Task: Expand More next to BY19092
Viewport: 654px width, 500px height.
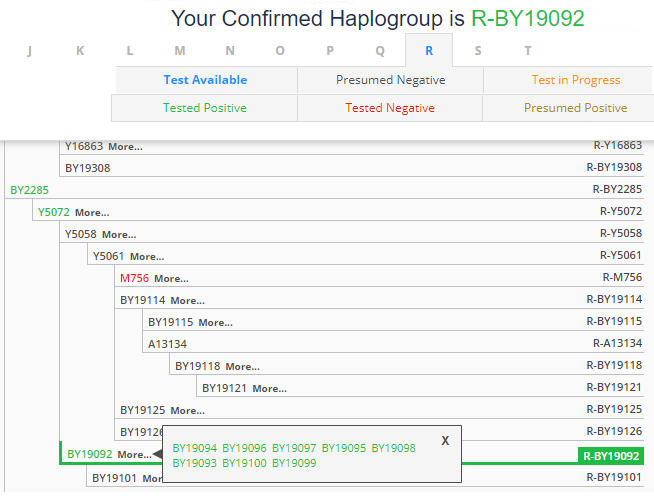Action: (134, 454)
